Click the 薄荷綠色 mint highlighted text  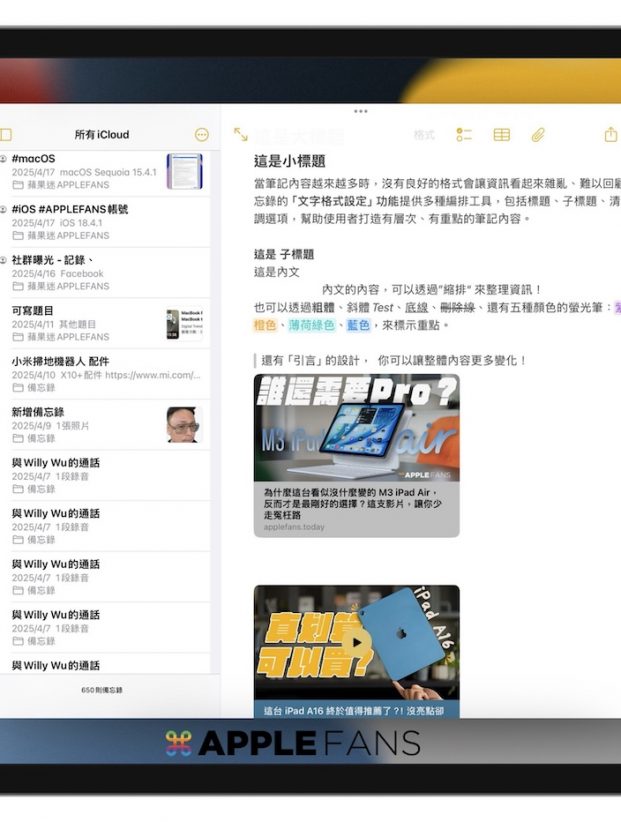pyautogui.click(x=312, y=325)
